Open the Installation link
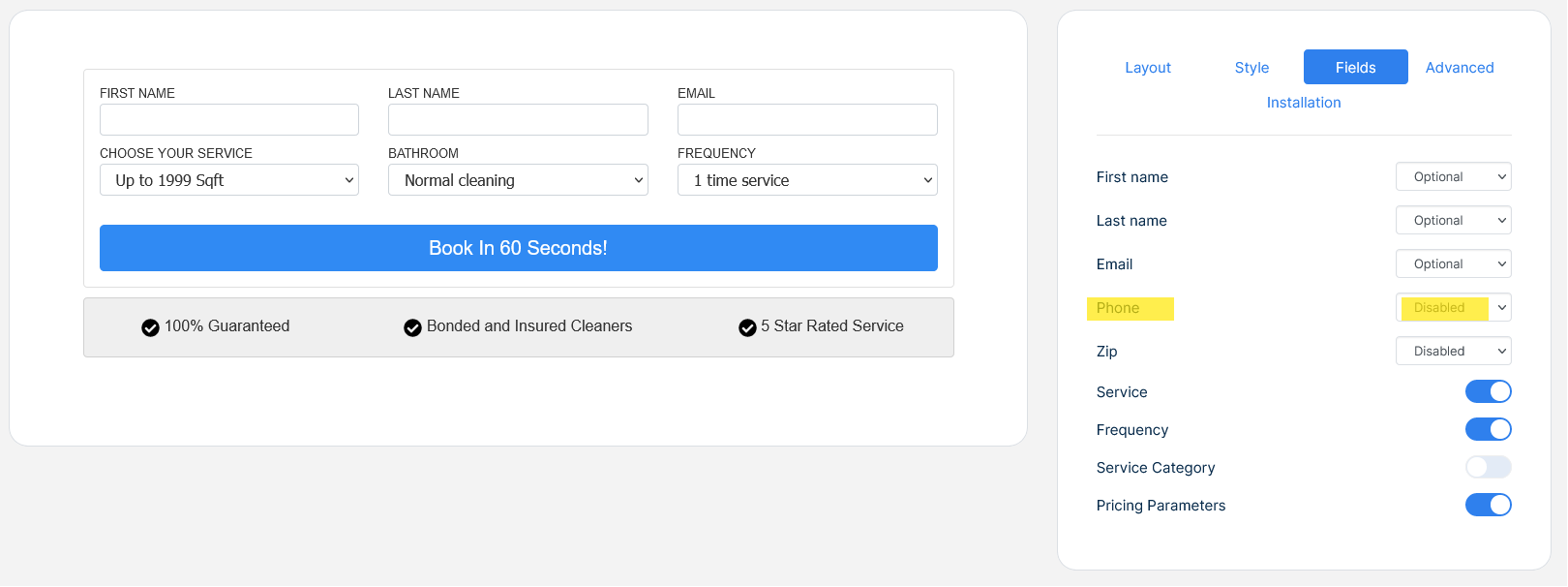 1304,103
